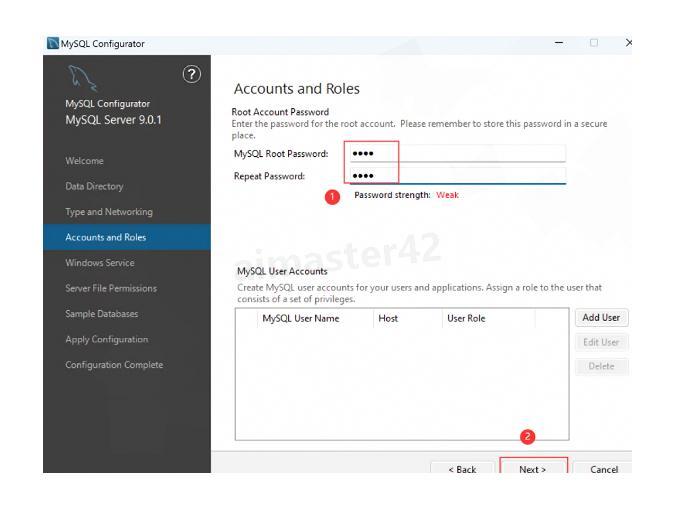Select the Apply Configuration step

click(106, 339)
